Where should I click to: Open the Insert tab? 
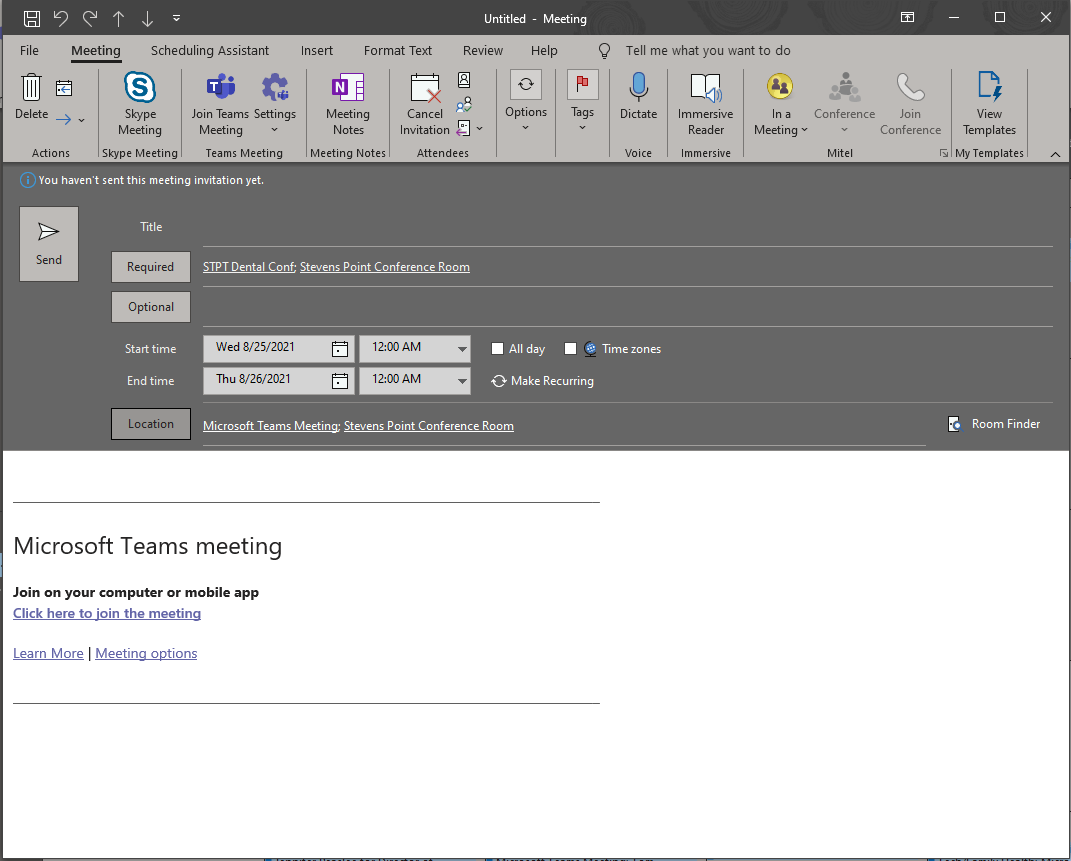[317, 51]
